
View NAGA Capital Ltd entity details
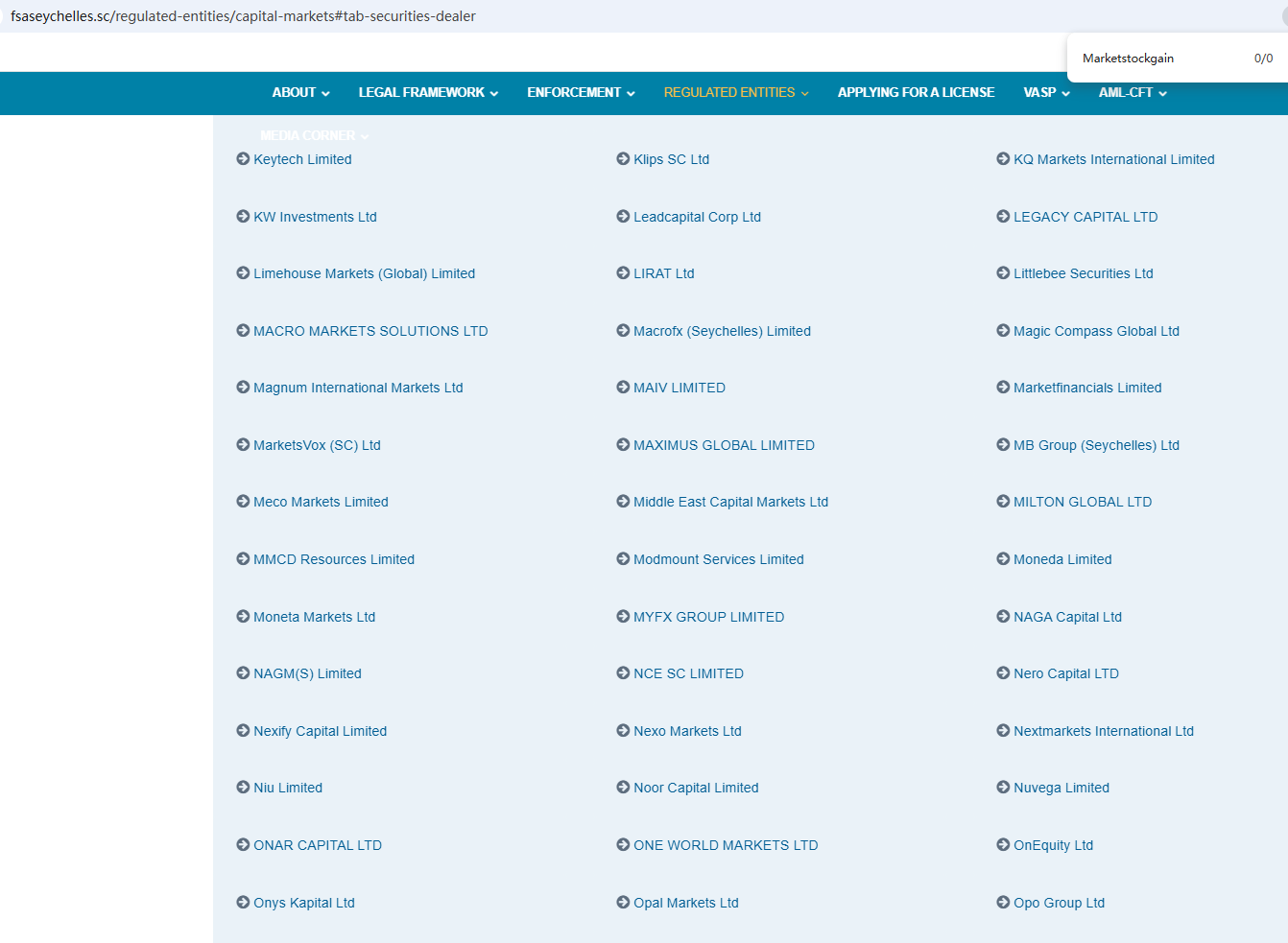point(1067,617)
